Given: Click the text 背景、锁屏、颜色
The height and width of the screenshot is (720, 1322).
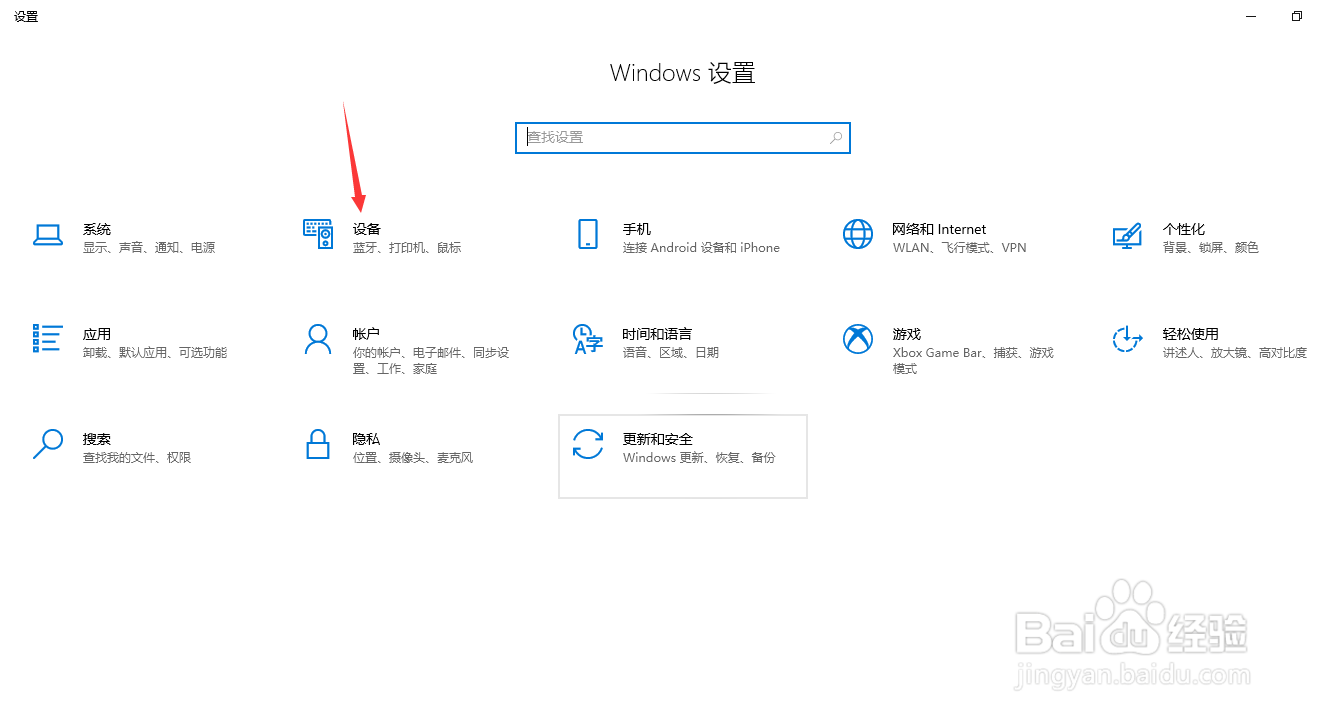Looking at the screenshot, I should coord(1210,248).
